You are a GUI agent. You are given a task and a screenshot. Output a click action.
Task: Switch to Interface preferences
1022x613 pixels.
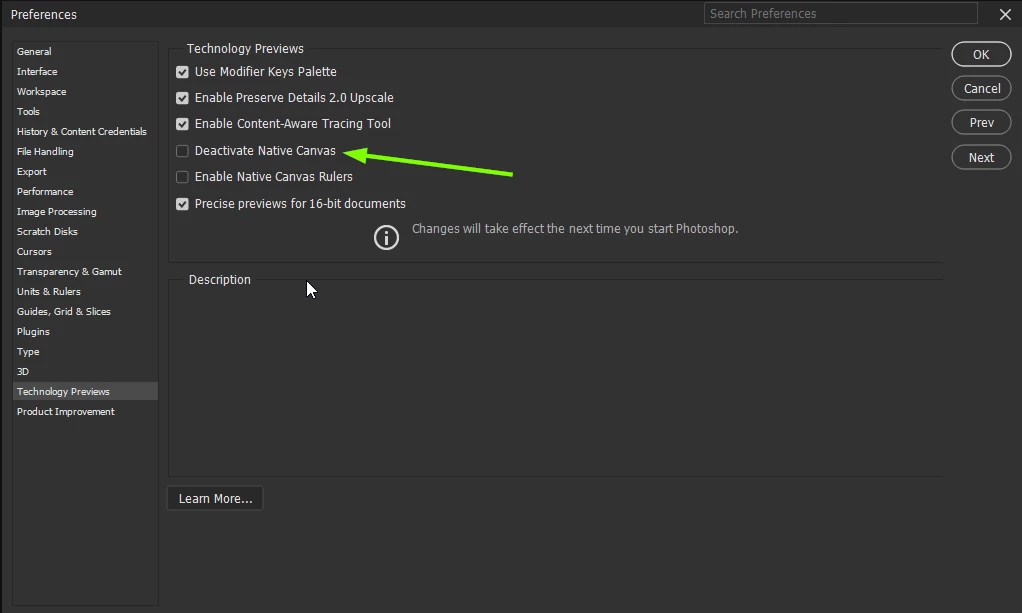[x=85, y=72]
